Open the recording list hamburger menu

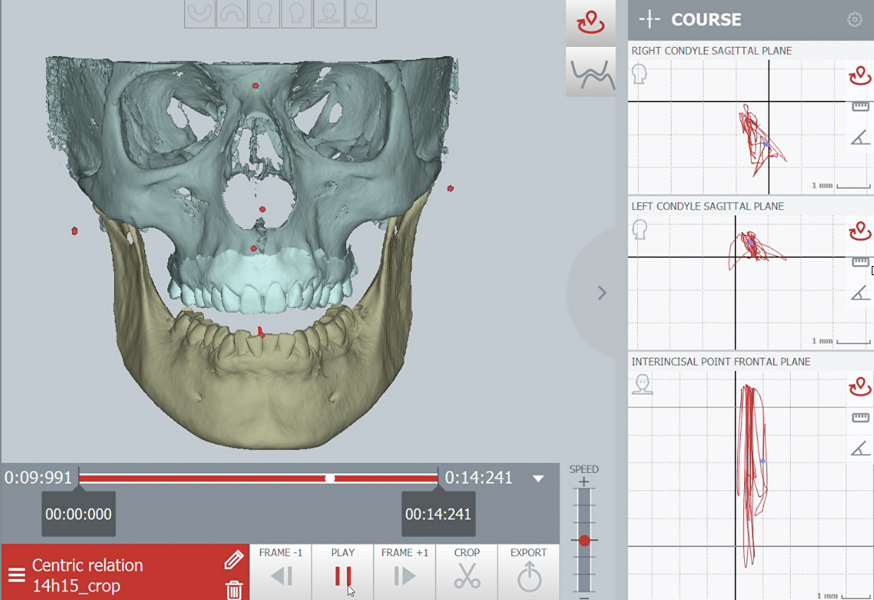(x=16, y=575)
